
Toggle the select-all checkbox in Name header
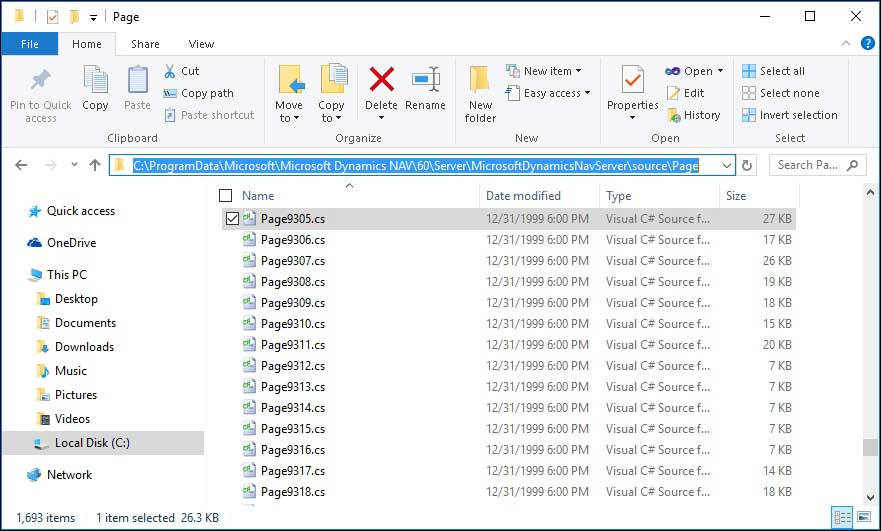[x=225, y=196]
